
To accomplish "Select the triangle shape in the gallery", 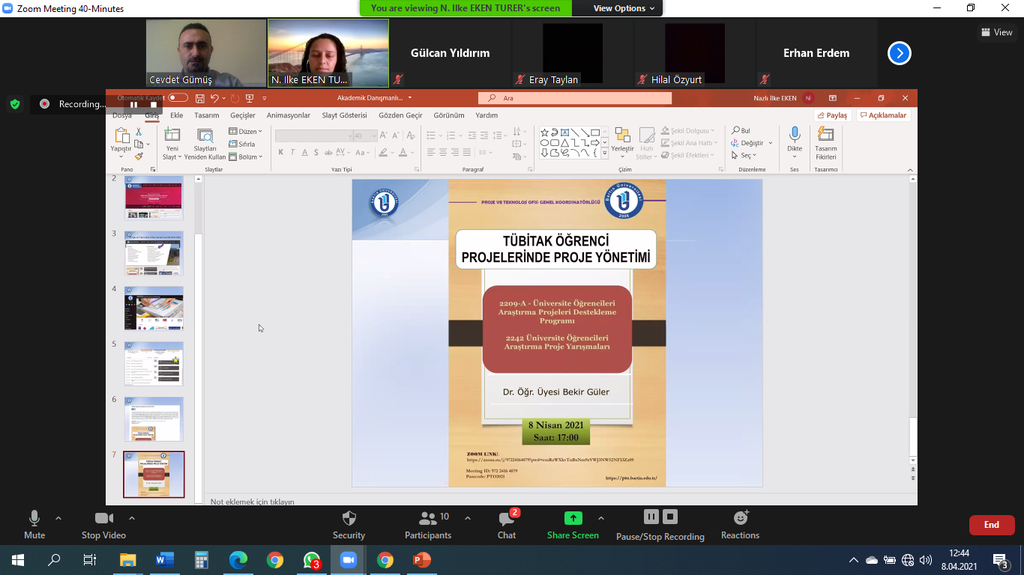I will click(x=564, y=142).
